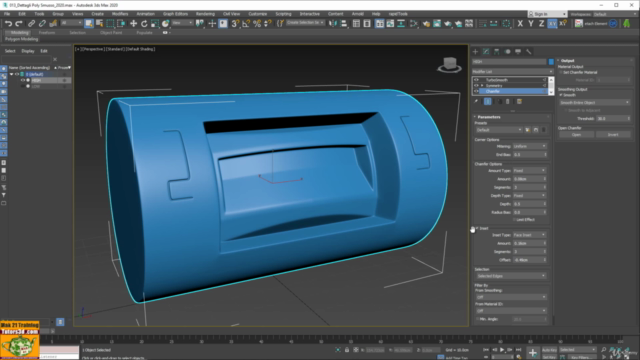Click the Undo arrow icon
The width and height of the screenshot is (640, 360).
point(8,24)
